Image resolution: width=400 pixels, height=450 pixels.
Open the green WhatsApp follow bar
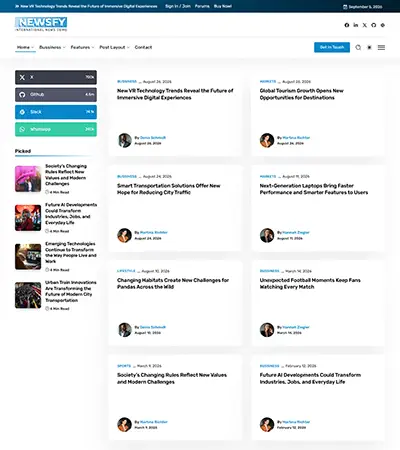(56, 129)
